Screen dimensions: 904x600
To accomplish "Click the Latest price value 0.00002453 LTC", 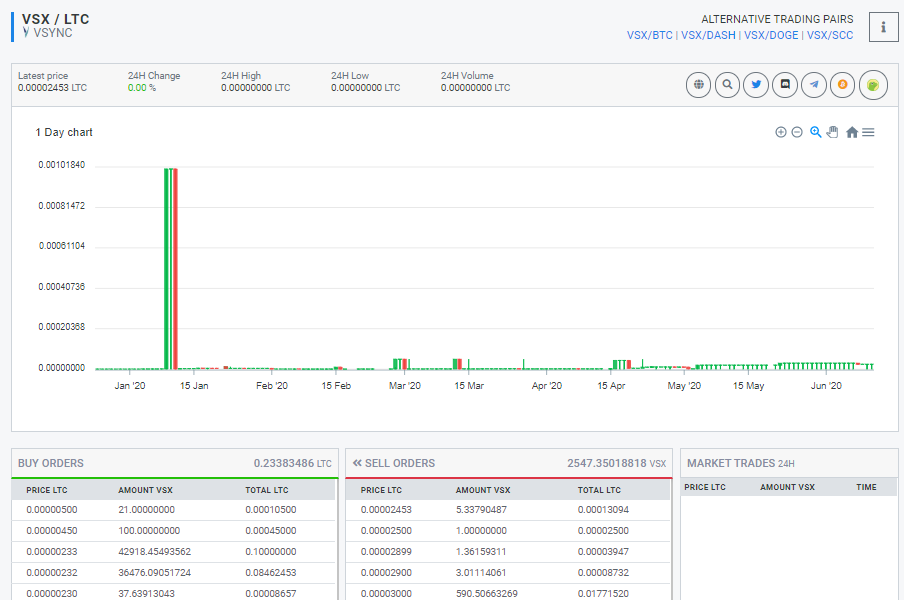I will click(52, 88).
